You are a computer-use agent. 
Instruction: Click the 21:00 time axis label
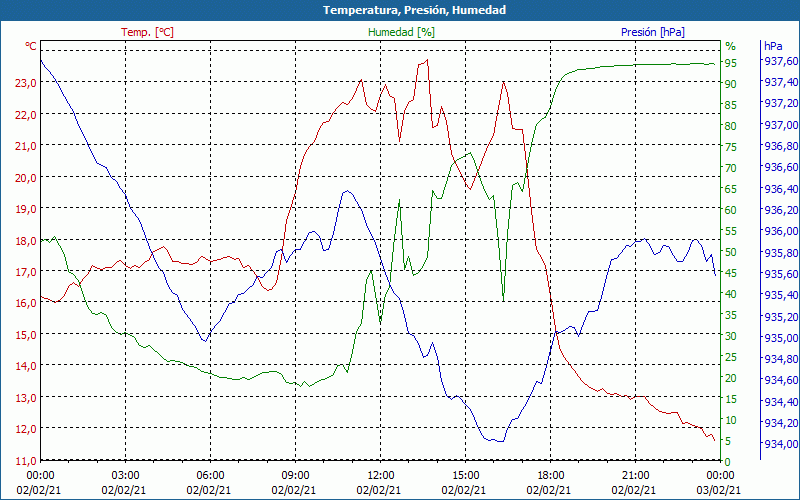635,476
